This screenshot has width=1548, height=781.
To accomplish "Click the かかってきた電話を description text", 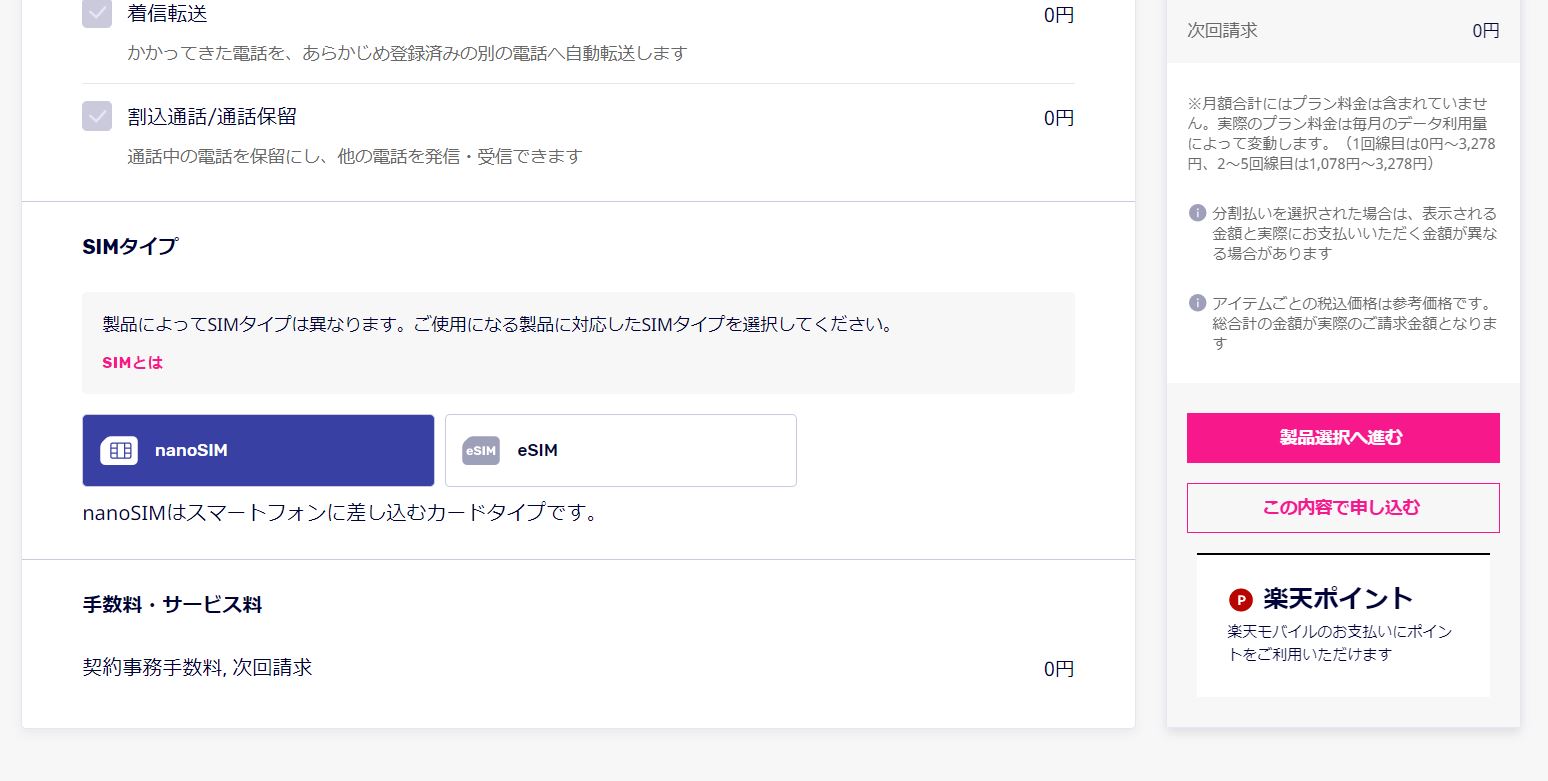I will 407,53.
